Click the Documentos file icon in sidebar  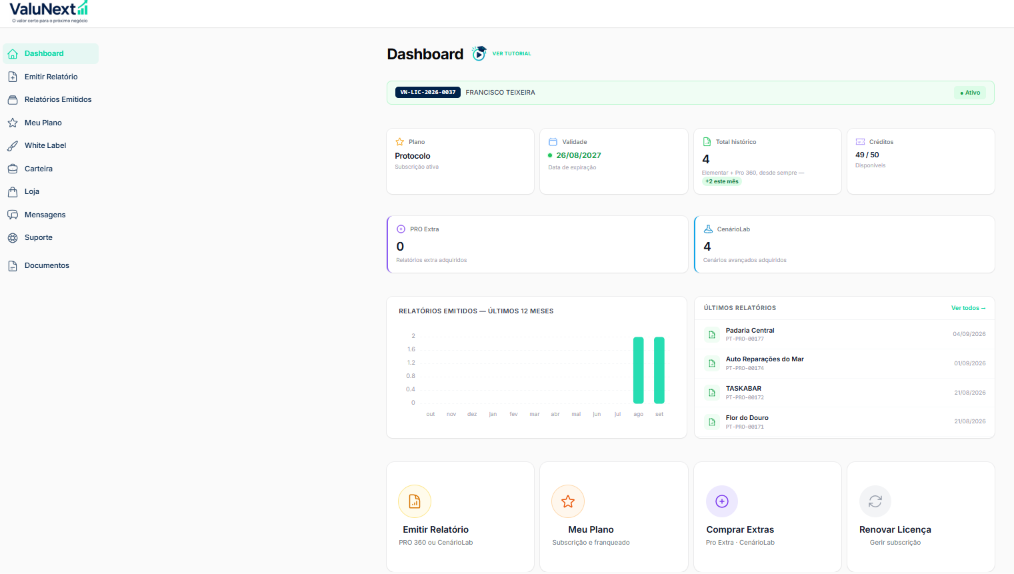[x=12, y=266]
